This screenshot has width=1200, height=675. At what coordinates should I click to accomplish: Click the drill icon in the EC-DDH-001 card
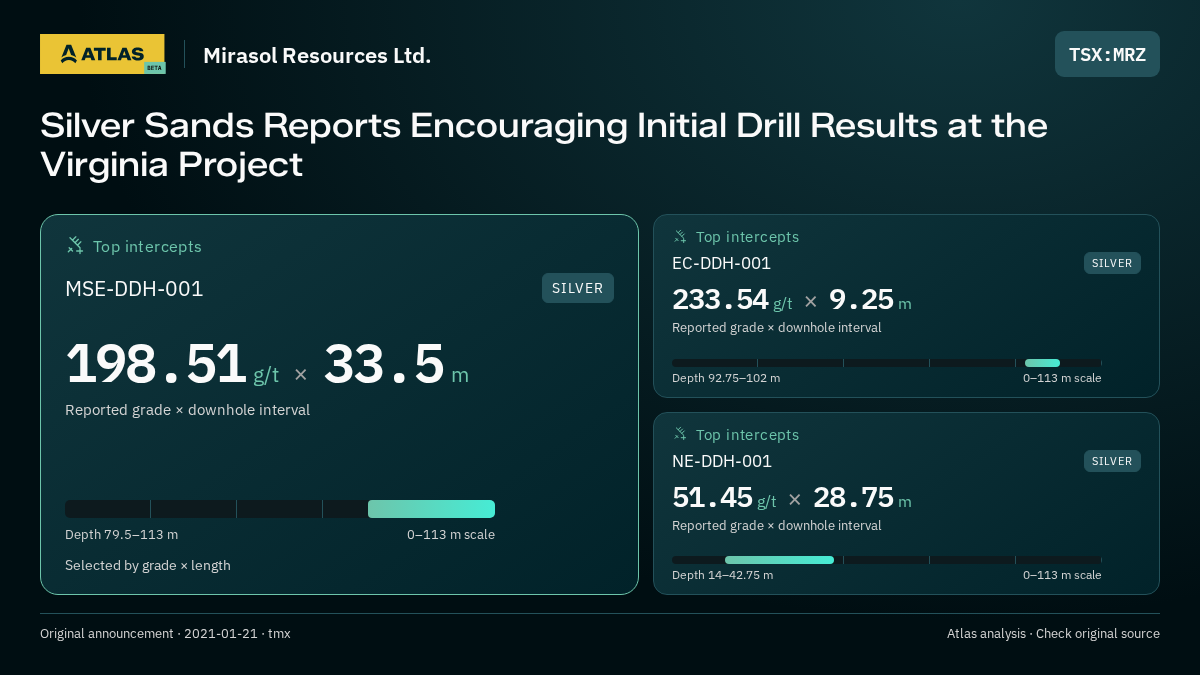pos(680,237)
